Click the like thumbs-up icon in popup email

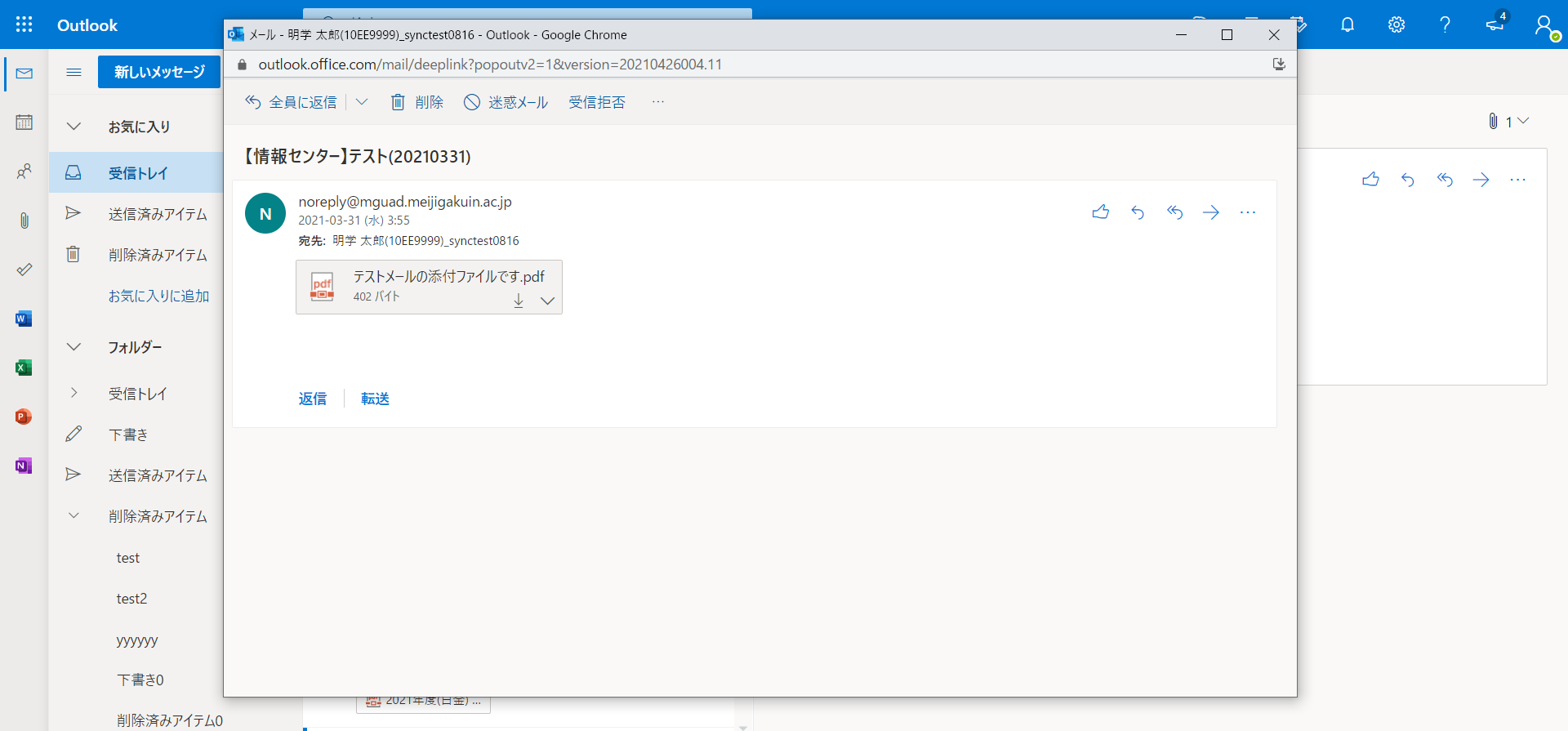coord(1100,212)
